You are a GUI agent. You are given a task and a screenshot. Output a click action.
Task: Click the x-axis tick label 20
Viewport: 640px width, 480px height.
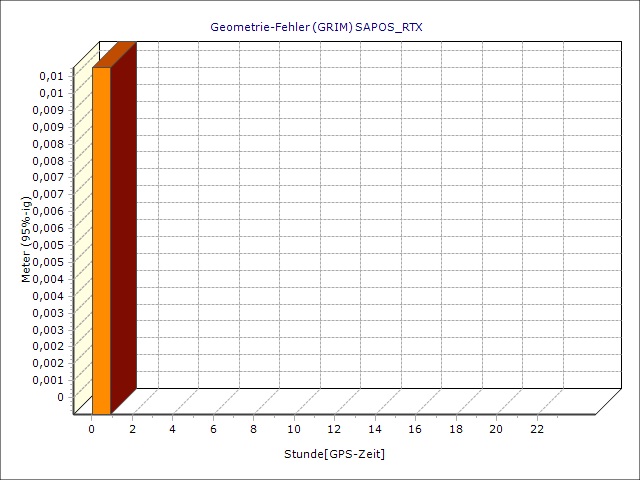[x=496, y=429]
